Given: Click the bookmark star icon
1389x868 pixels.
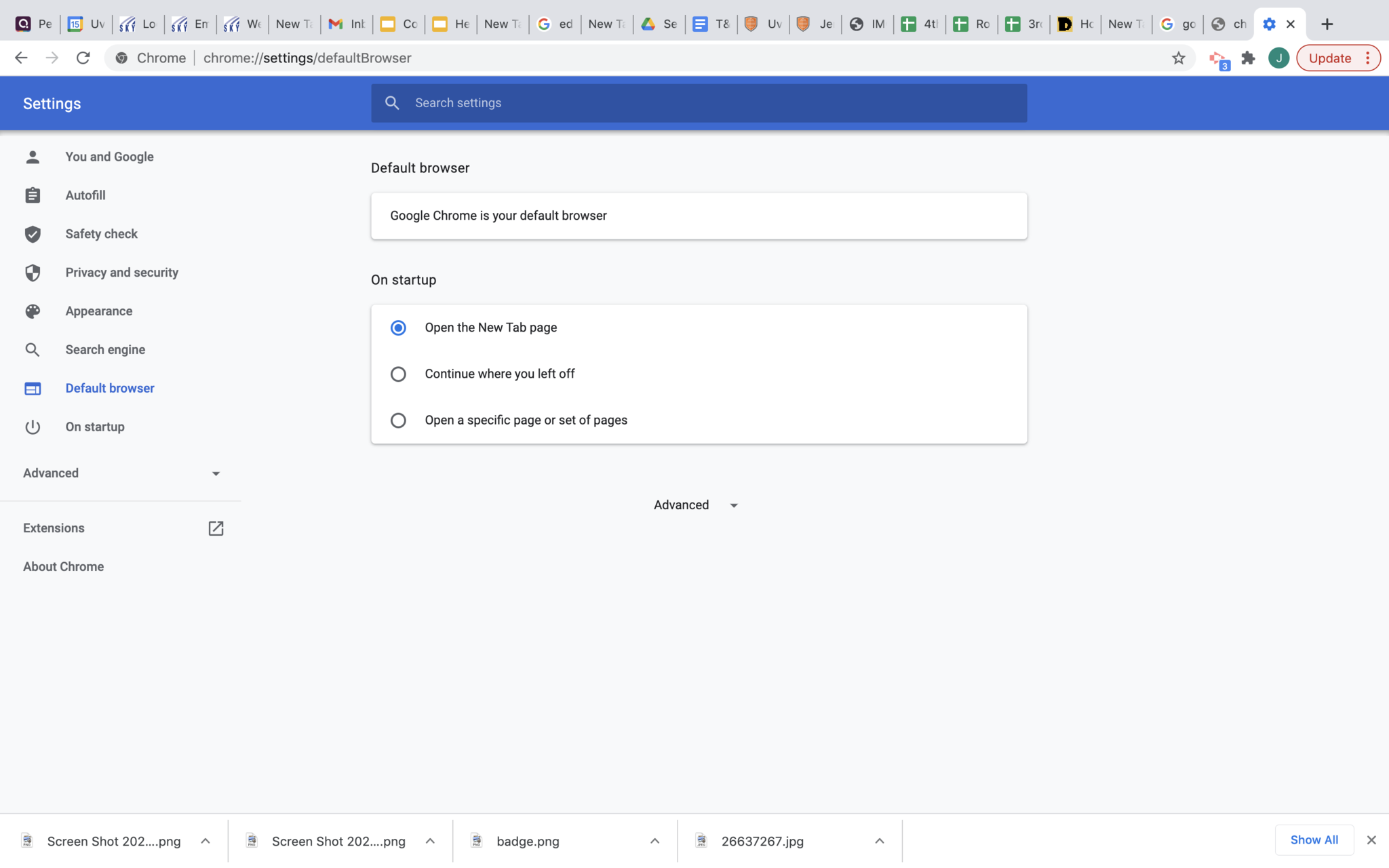Looking at the screenshot, I should pos(1179,58).
